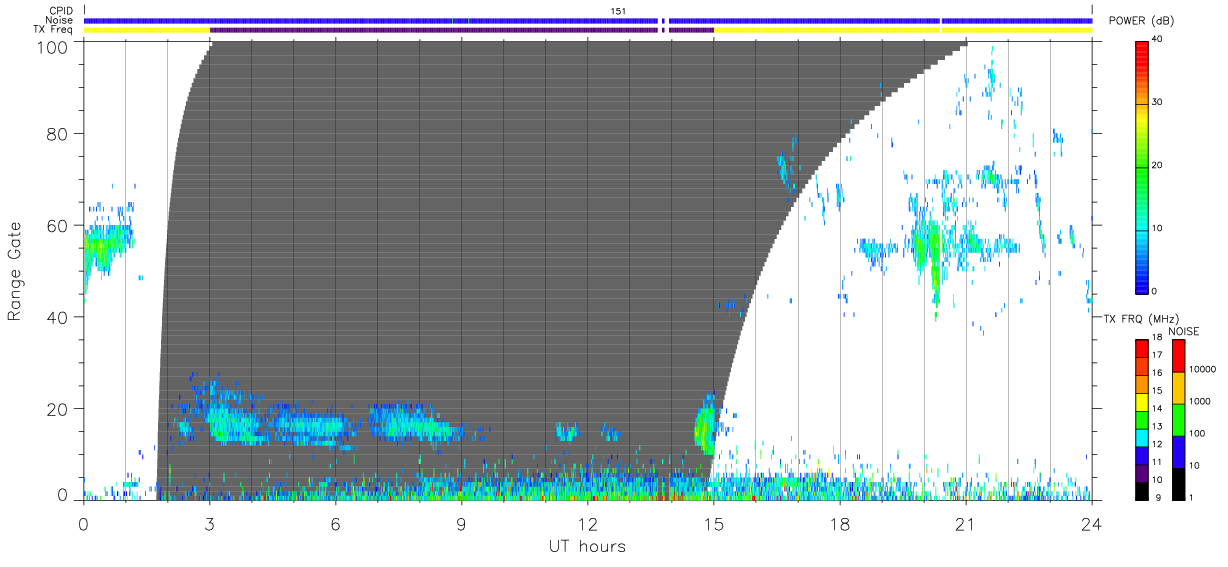Click POWER scale label "40"
Viewport: 1228px width, 567px height.
[1159, 39]
